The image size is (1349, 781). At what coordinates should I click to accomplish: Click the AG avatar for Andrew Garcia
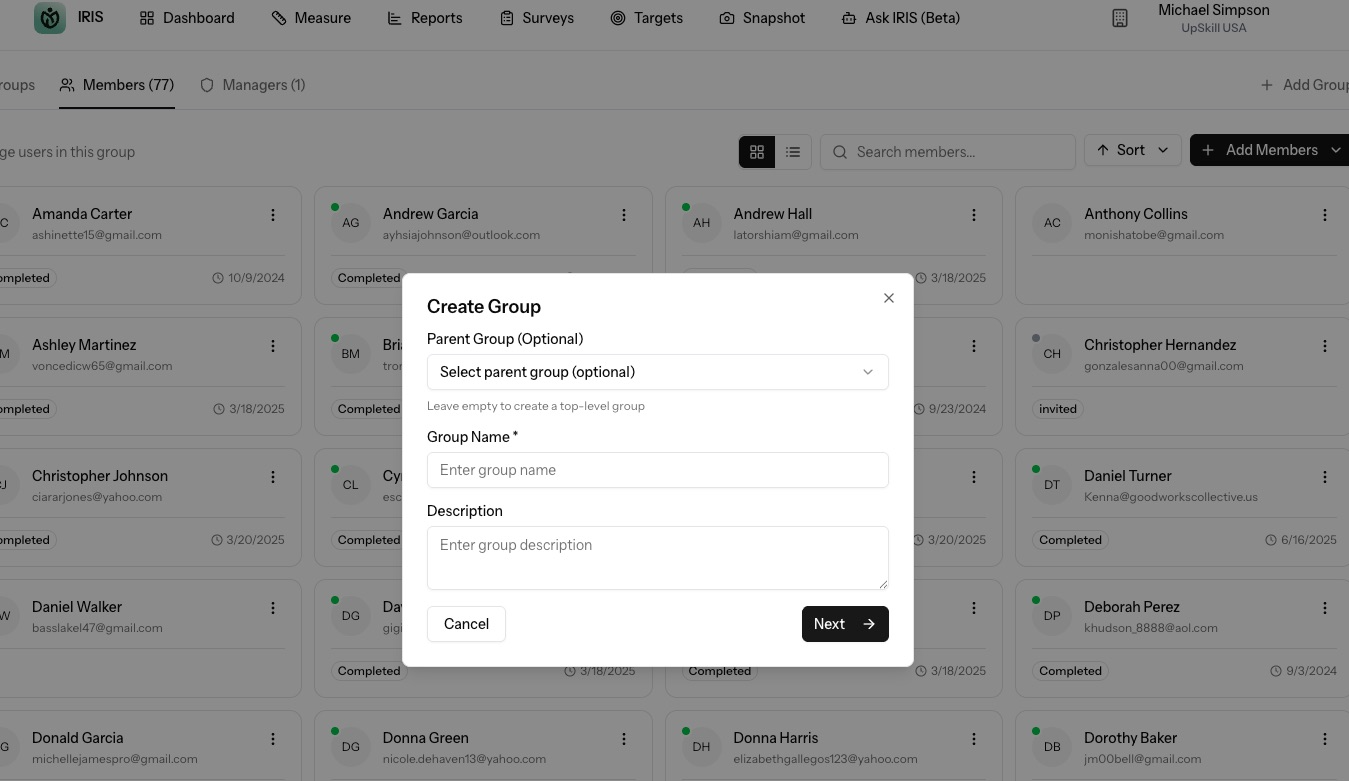click(351, 223)
